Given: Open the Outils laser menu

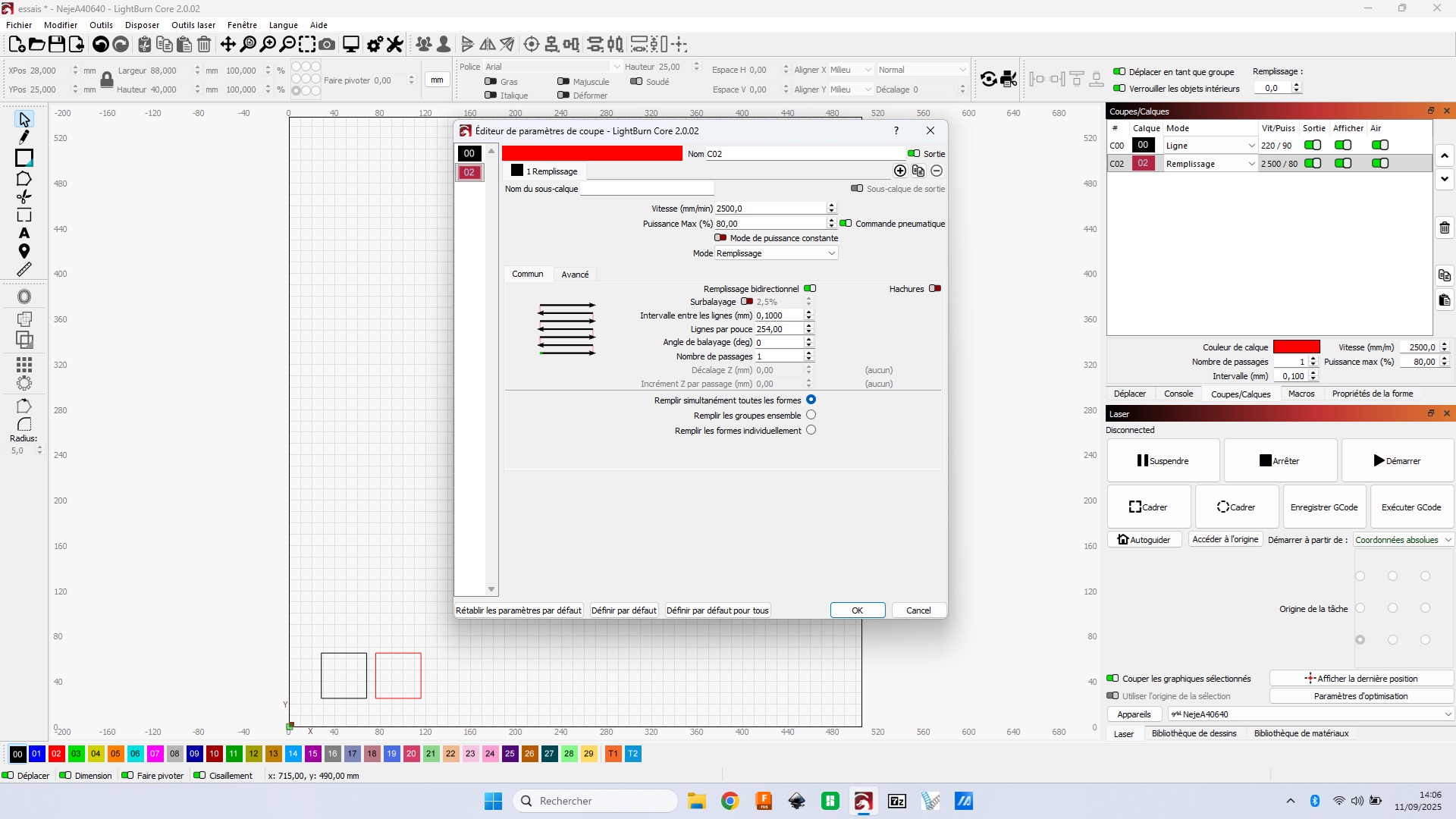Looking at the screenshot, I should click(x=193, y=25).
